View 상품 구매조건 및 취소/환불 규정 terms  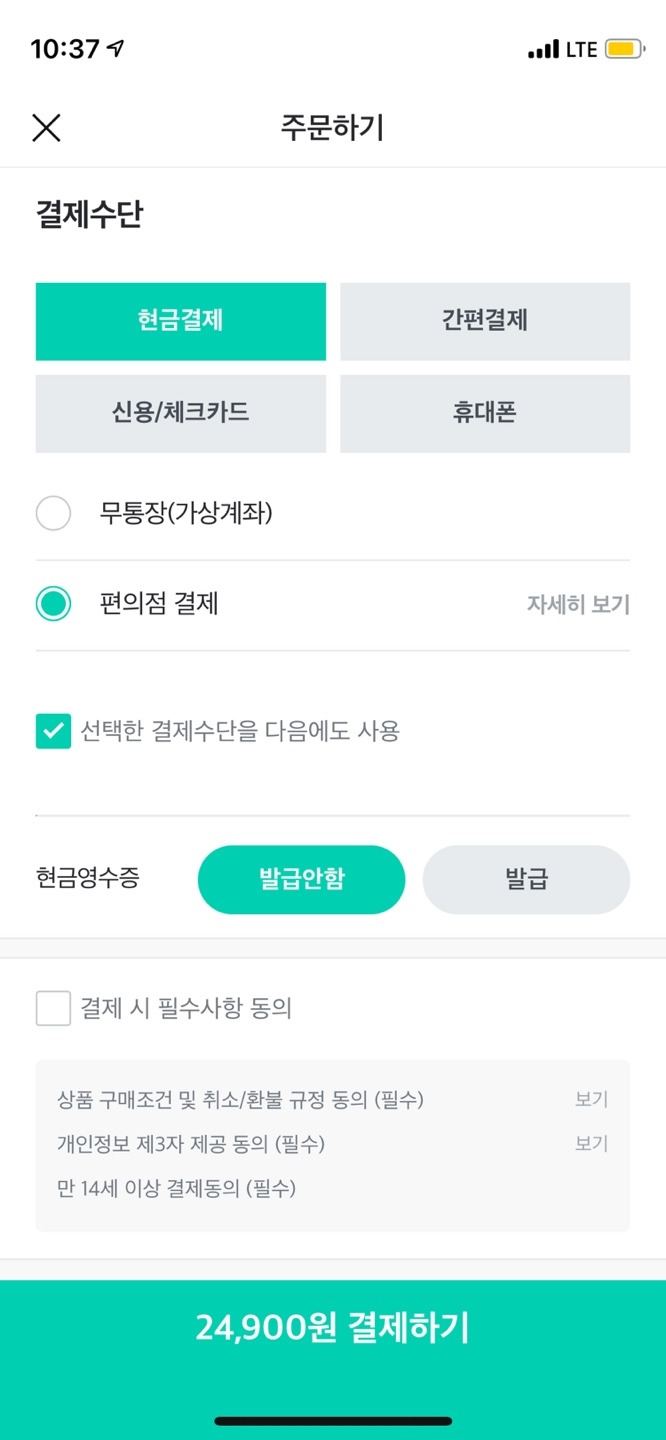click(591, 1099)
